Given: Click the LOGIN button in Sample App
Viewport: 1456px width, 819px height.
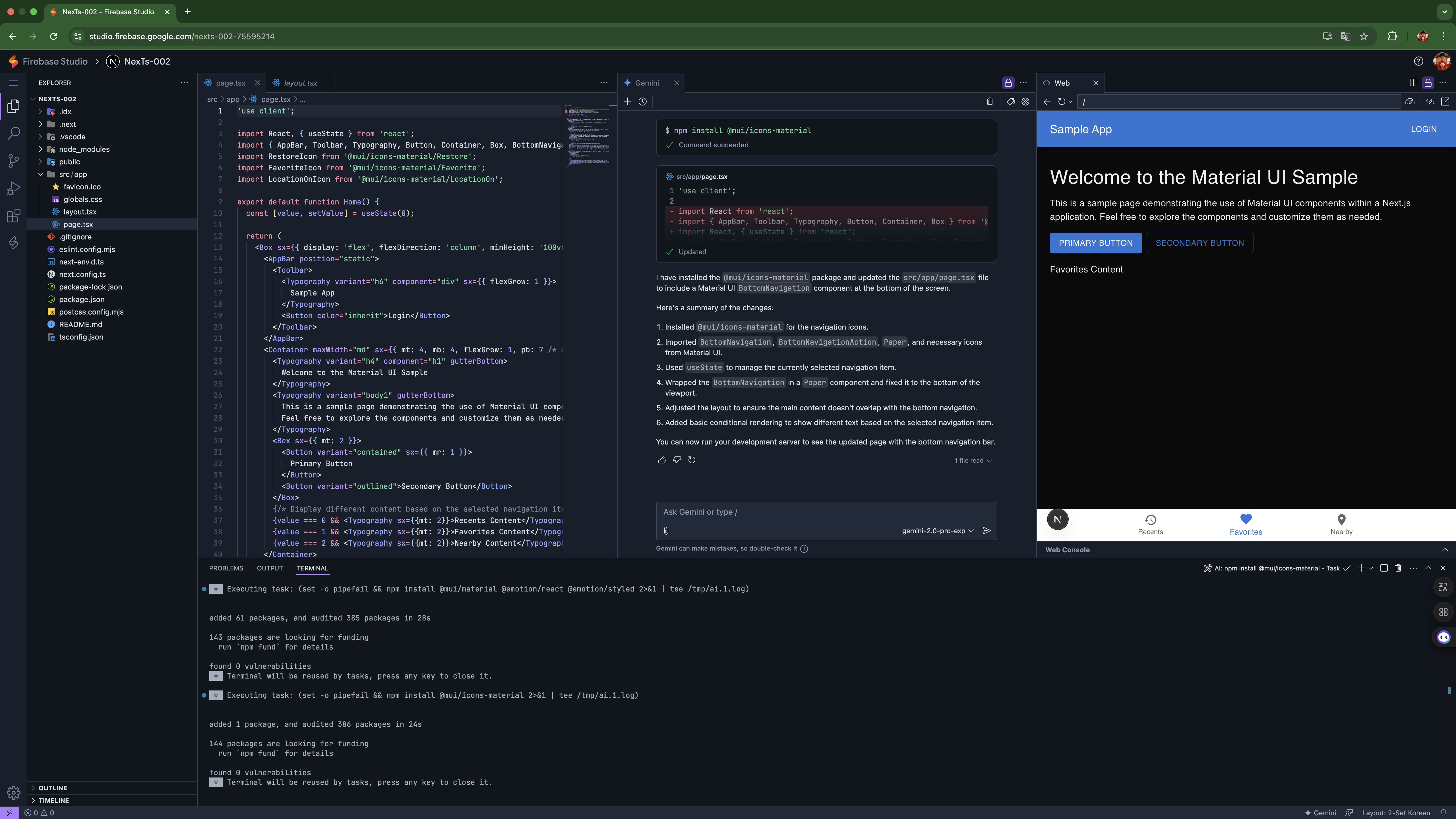Looking at the screenshot, I should coord(1423,129).
